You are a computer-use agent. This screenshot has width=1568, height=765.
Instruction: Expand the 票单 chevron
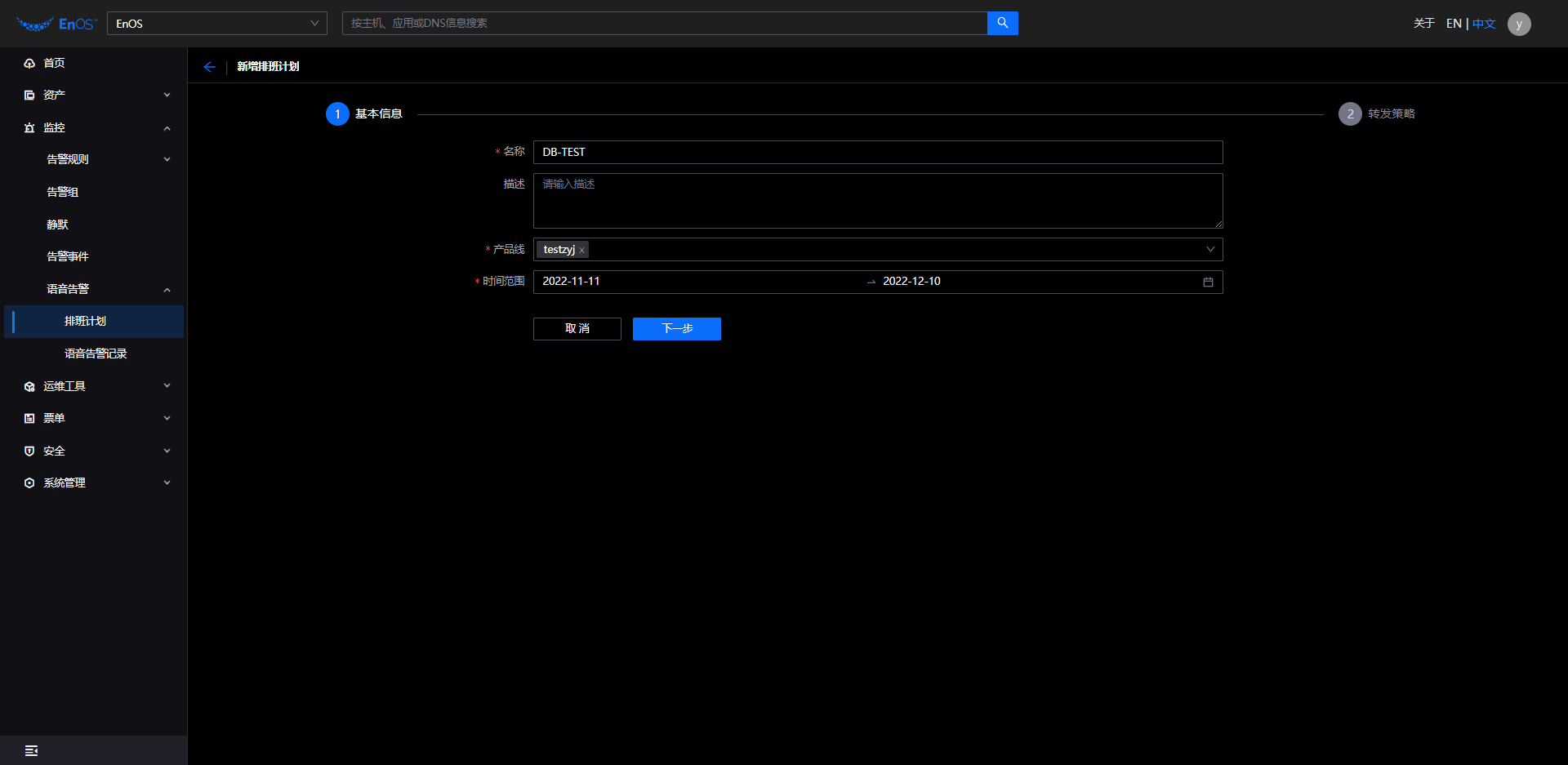tap(167, 418)
